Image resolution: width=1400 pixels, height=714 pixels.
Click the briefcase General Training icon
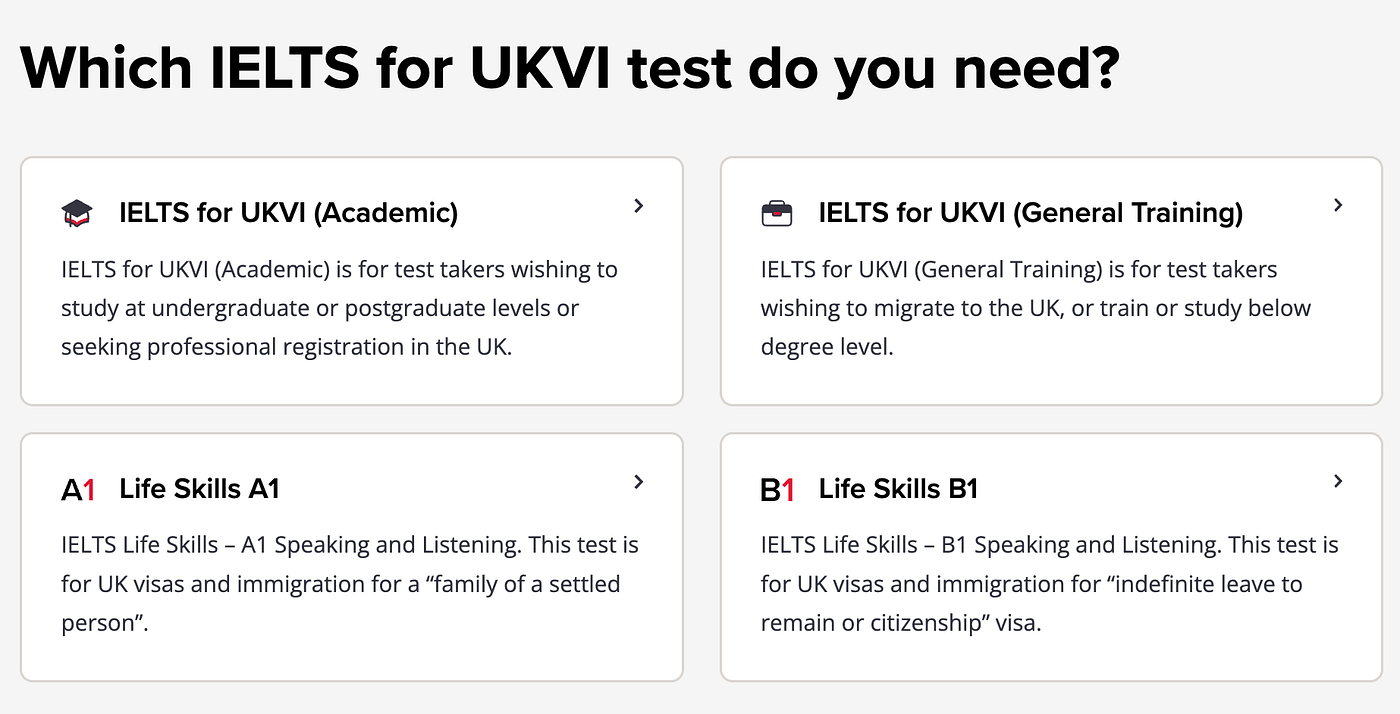(777, 213)
